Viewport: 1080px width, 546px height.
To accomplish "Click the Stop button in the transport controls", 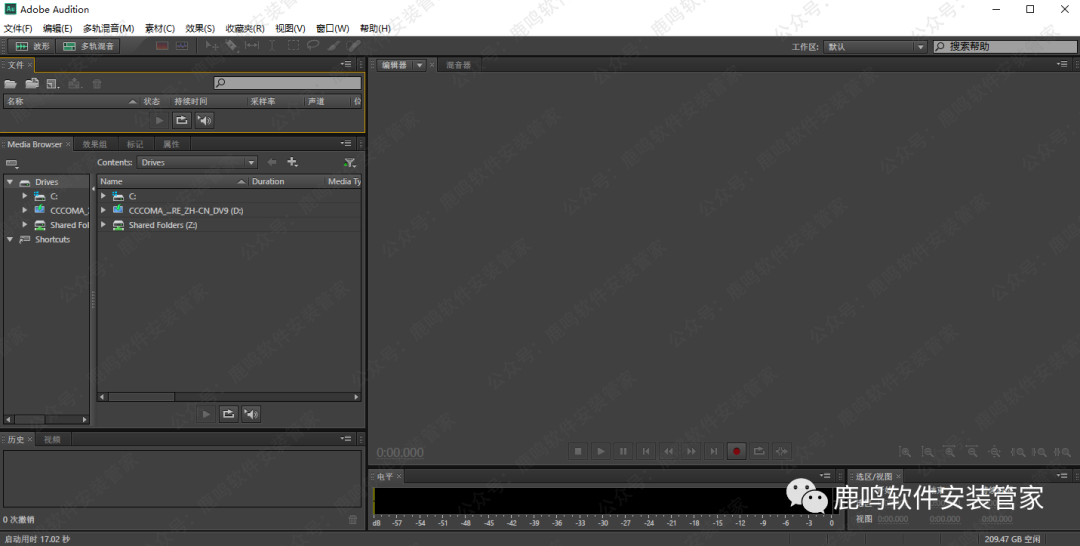I will pos(578,452).
